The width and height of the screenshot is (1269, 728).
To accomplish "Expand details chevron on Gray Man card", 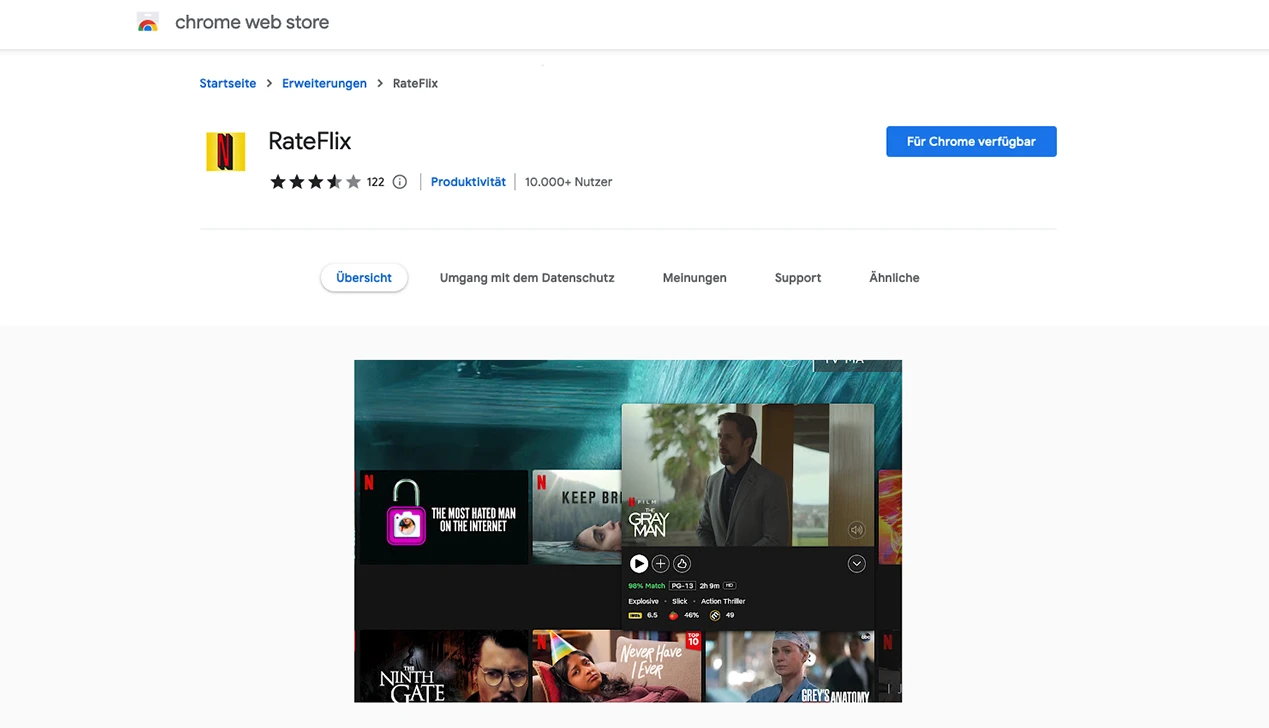I will (x=856, y=564).
